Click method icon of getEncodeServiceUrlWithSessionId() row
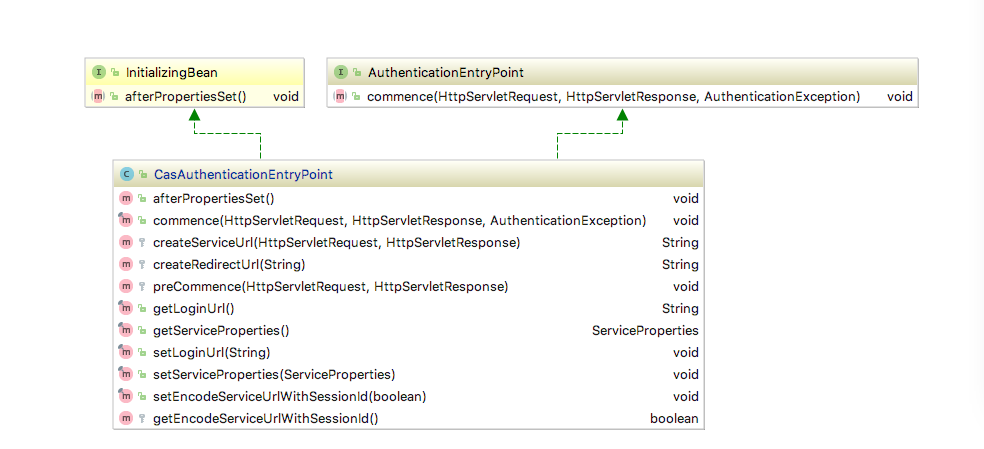Viewport: 984px width, 449px height. coord(126,418)
